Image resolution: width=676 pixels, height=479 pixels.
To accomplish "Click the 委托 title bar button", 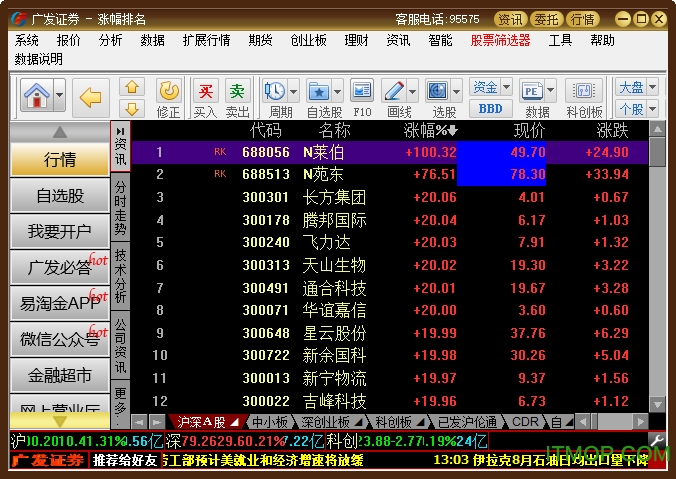I will point(546,19).
